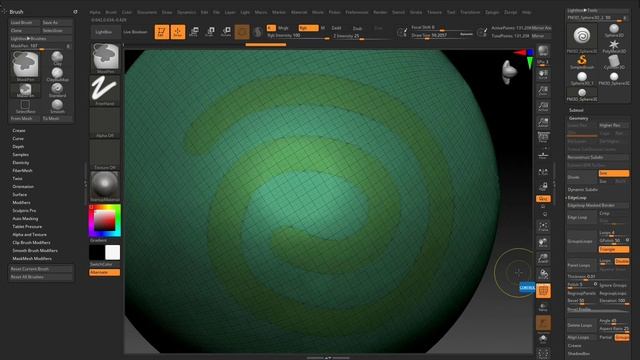The width and height of the screenshot is (640, 360).
Task: Open the Document menu
Action: (147, 12)
